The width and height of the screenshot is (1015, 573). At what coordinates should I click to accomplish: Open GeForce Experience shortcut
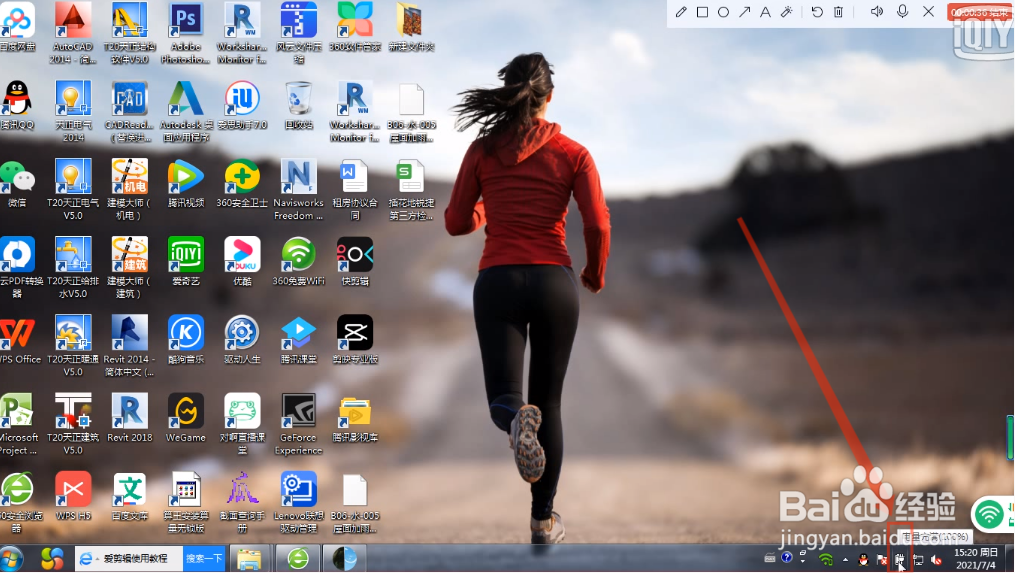point(298,424)
